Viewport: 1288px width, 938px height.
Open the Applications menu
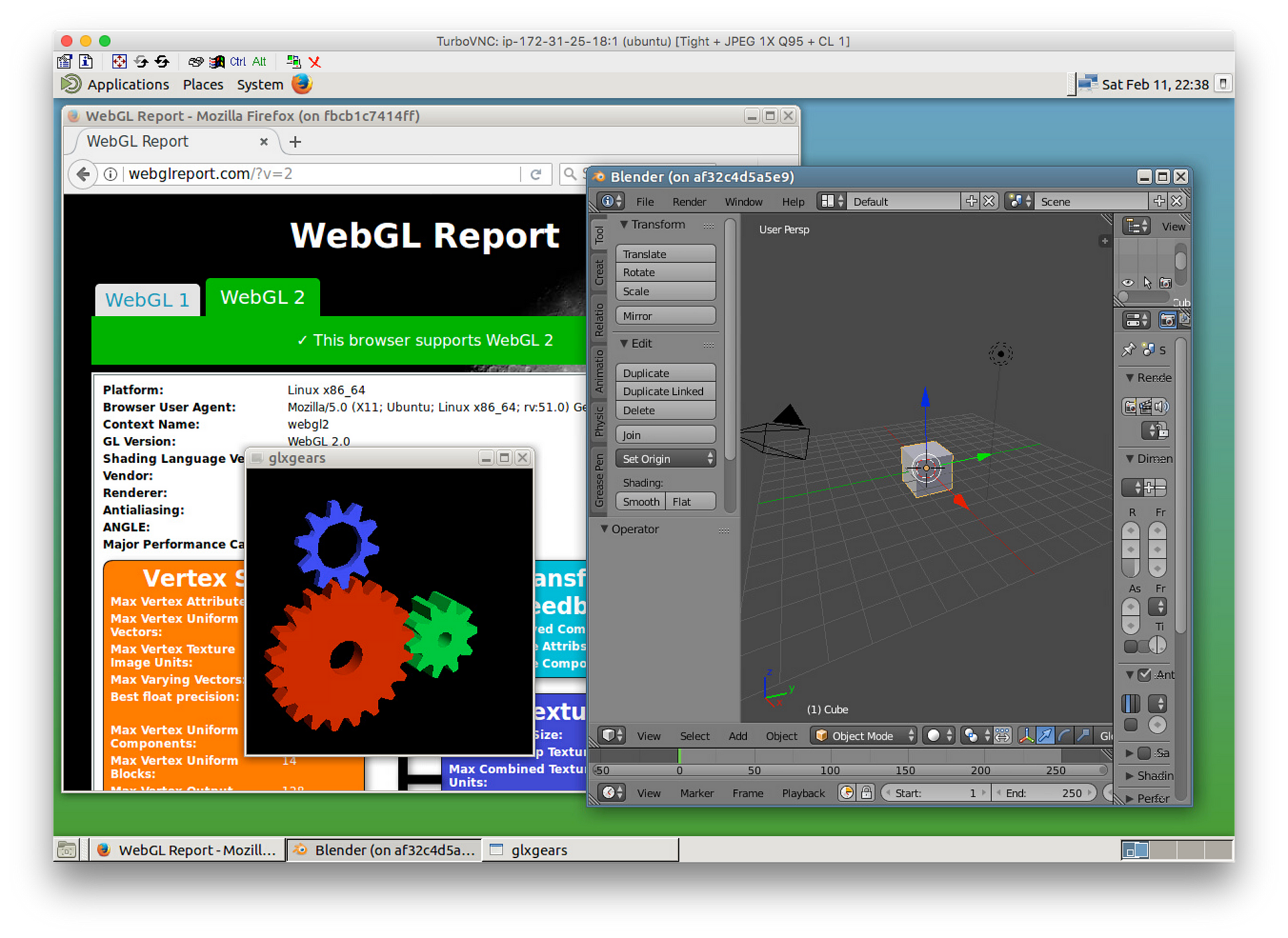point(128,84)
